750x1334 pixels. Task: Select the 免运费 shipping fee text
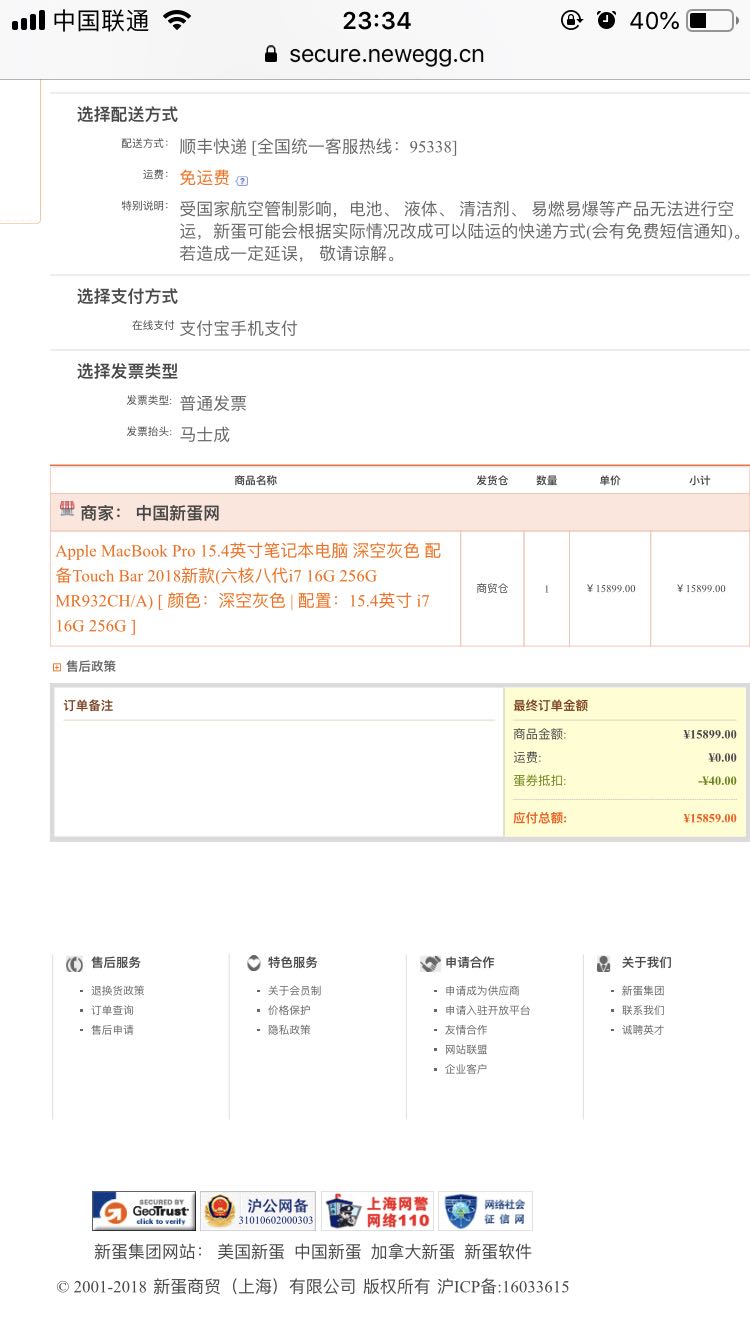pos(205,178)
